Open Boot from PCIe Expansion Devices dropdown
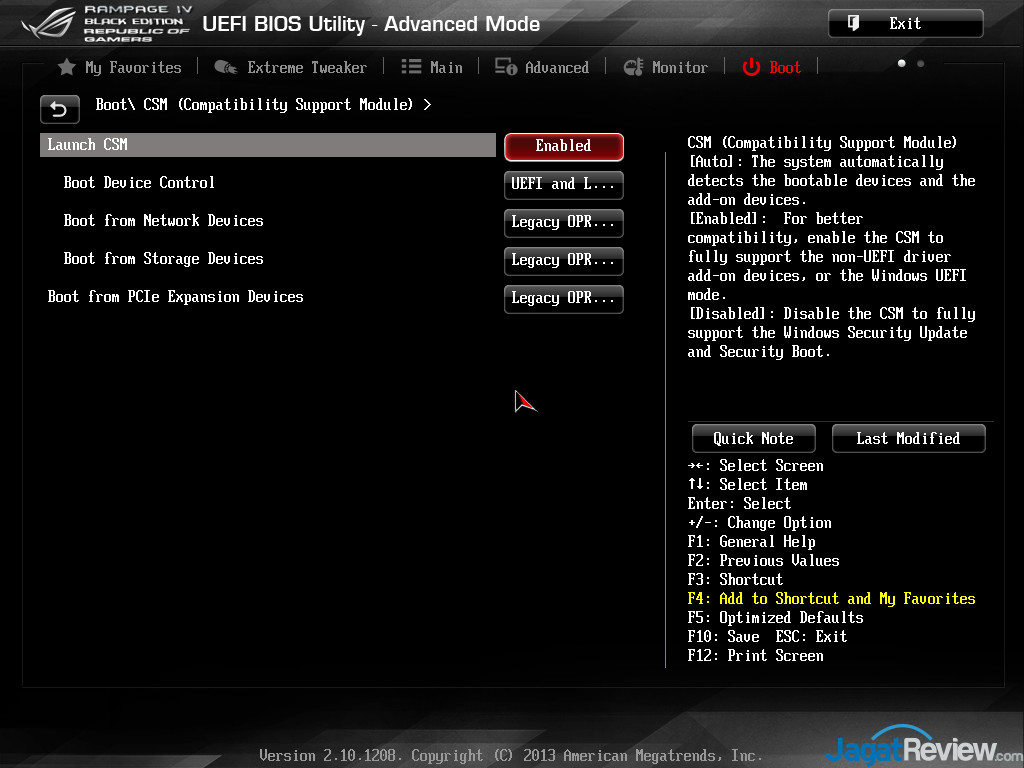Image resolution: width=1024 pixels, height=768 pixels. pyautogui.click(x=564, y=298)
